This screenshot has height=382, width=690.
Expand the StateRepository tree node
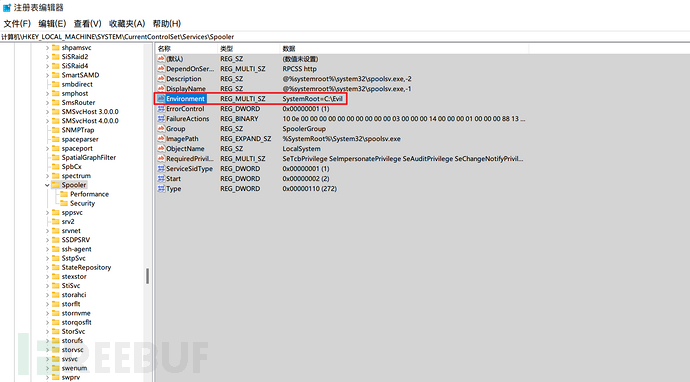click(47, 268)
